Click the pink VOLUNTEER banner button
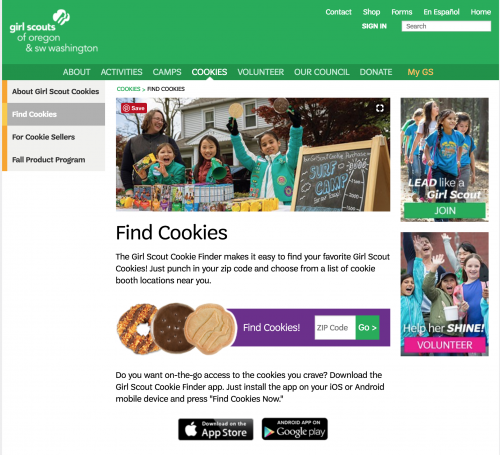Screen dimensions: 500x455 pyautogui.click(x=445, y=345)
